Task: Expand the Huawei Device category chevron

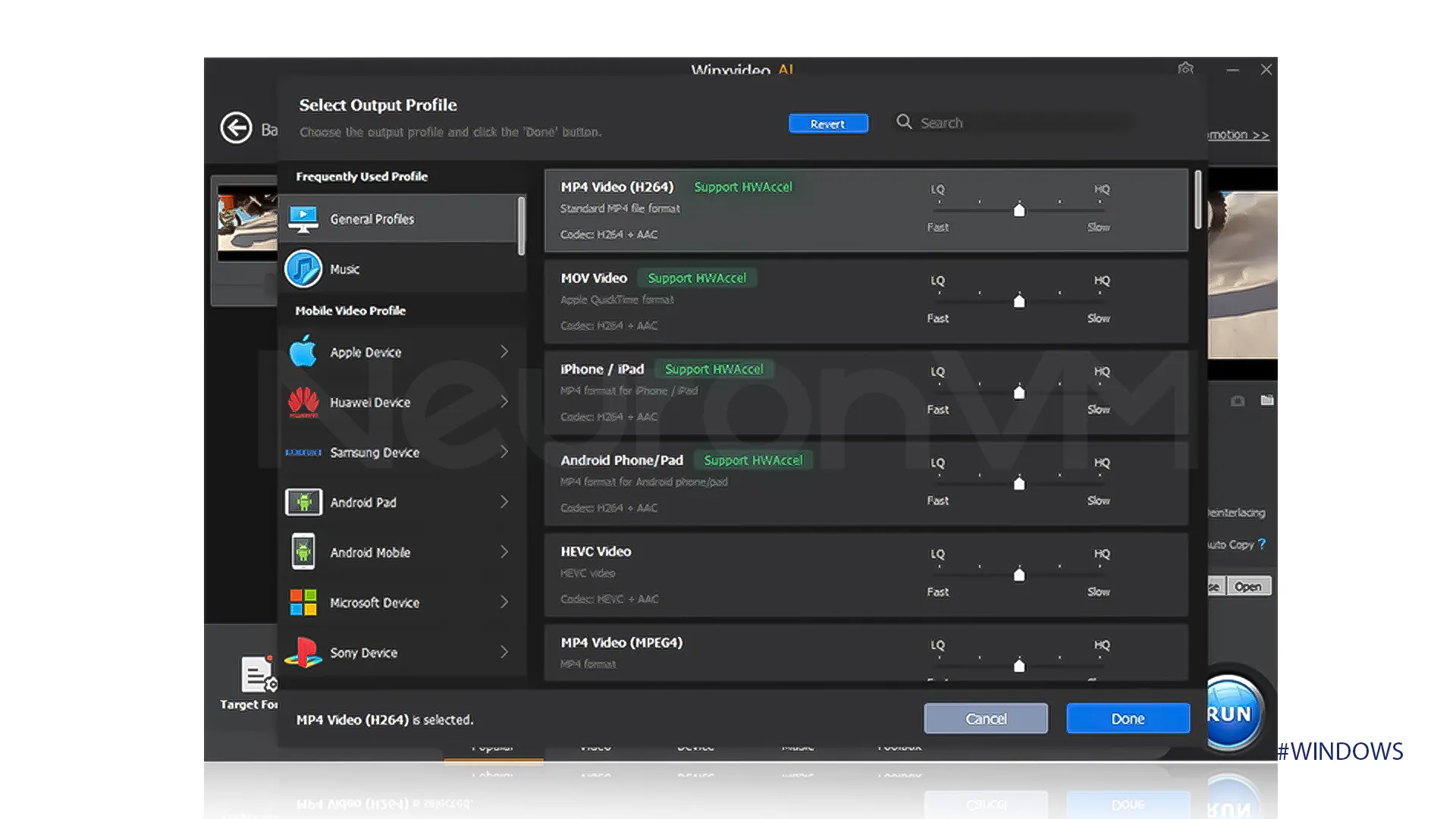Action: [504, 401]
